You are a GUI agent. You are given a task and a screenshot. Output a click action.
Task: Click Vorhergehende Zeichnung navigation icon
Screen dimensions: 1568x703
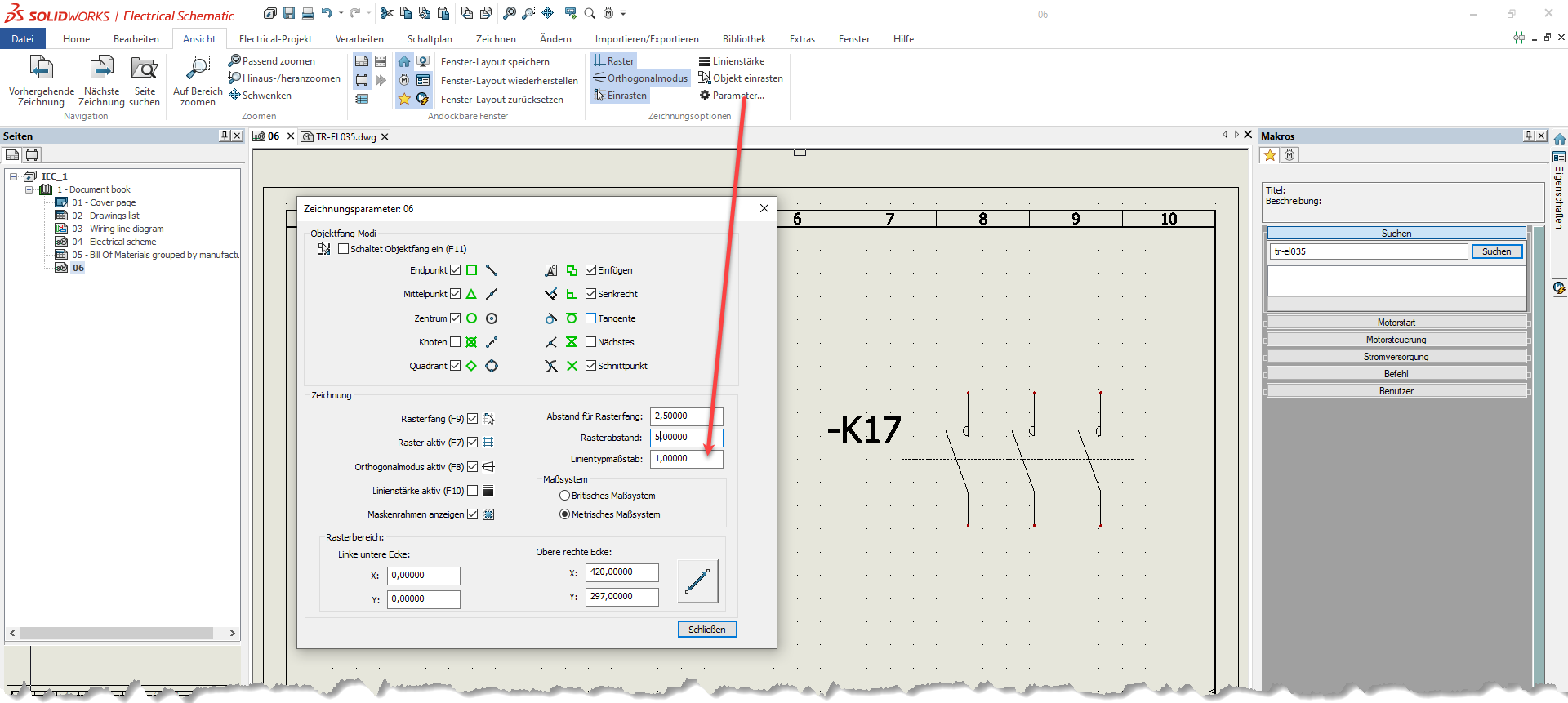(41, 68)
